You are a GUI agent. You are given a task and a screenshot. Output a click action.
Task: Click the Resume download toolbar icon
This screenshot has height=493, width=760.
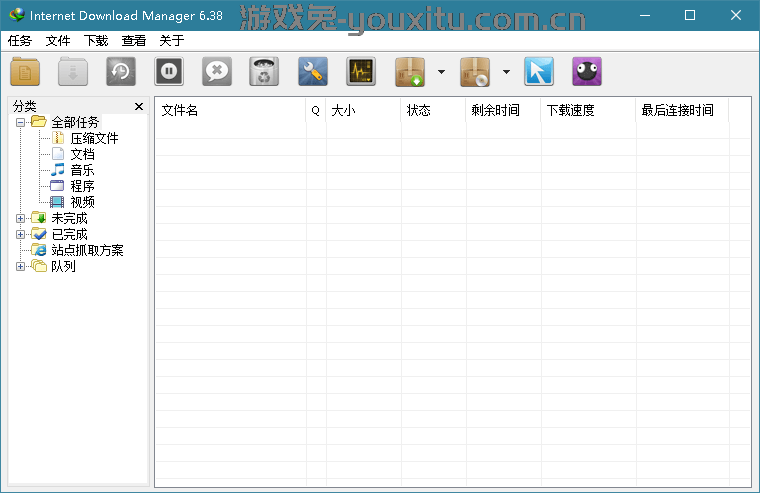click(x=73, y=72)
